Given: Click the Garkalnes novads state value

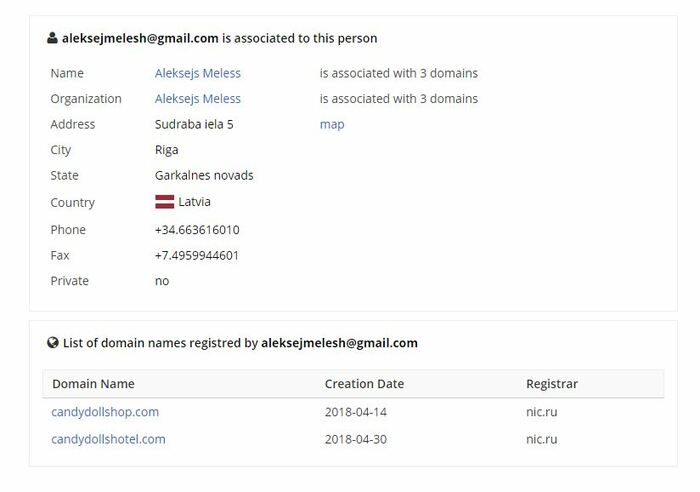Looking at the screenshot, I should pyautogui.click(x=204, y=175).
